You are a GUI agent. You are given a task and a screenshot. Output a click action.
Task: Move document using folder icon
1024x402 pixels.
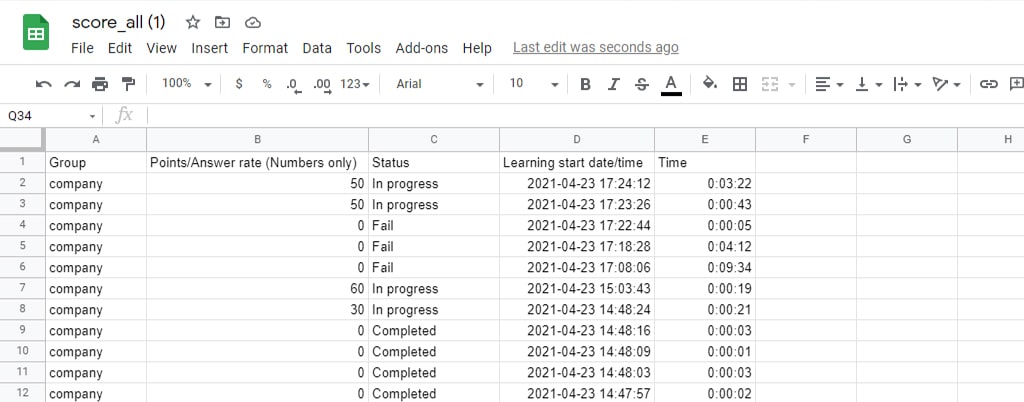(x=222, y=22)
